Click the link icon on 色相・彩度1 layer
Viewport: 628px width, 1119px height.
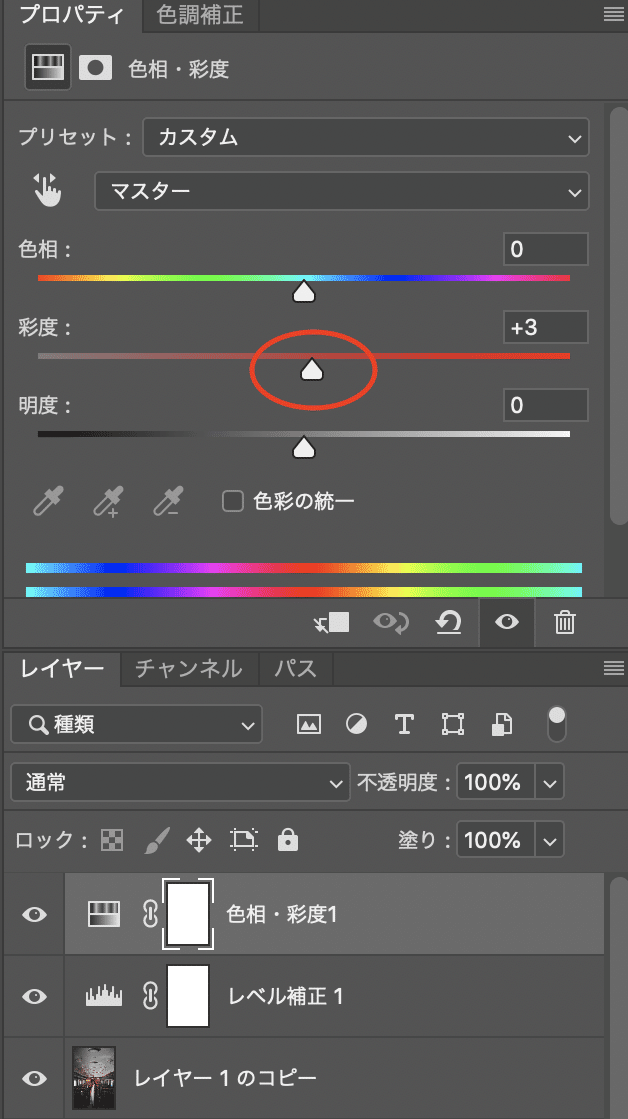click(x=150, y=914)
